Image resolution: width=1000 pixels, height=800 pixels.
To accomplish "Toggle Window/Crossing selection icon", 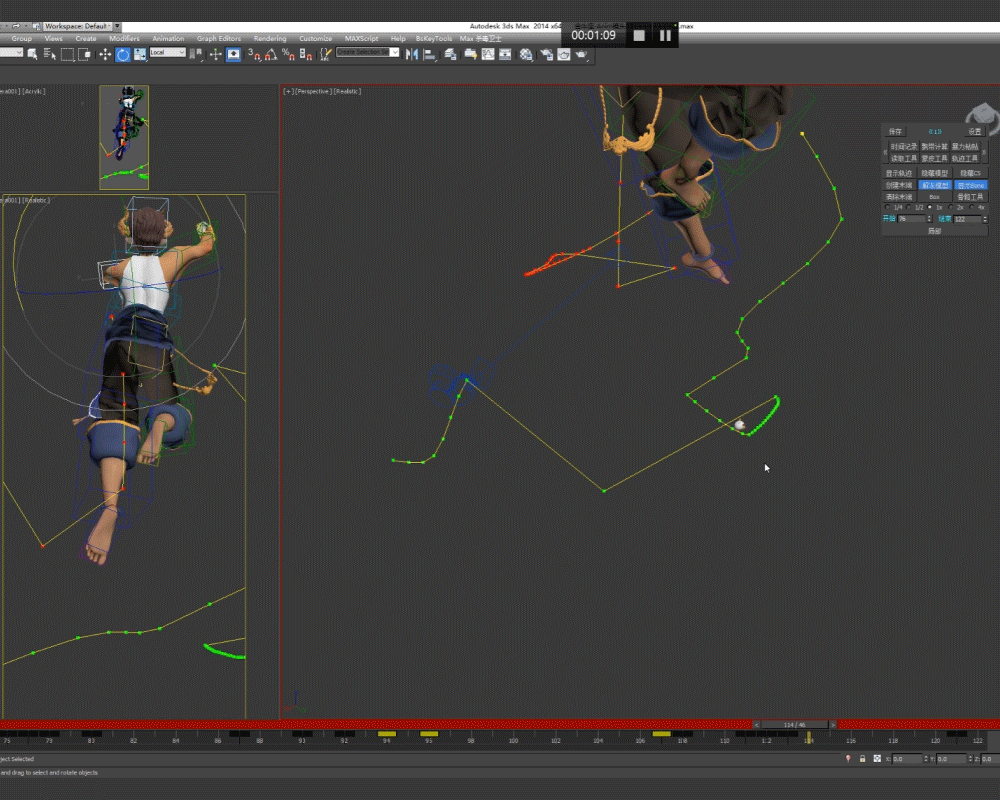I will click(84, 55).
